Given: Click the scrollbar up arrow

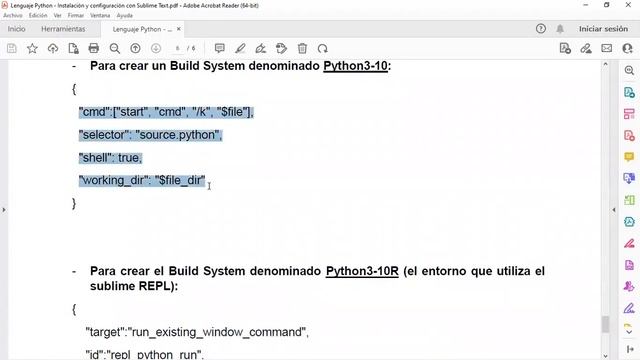Looking at the screenshot, I should pyautogui.click(x=605, y=64).
